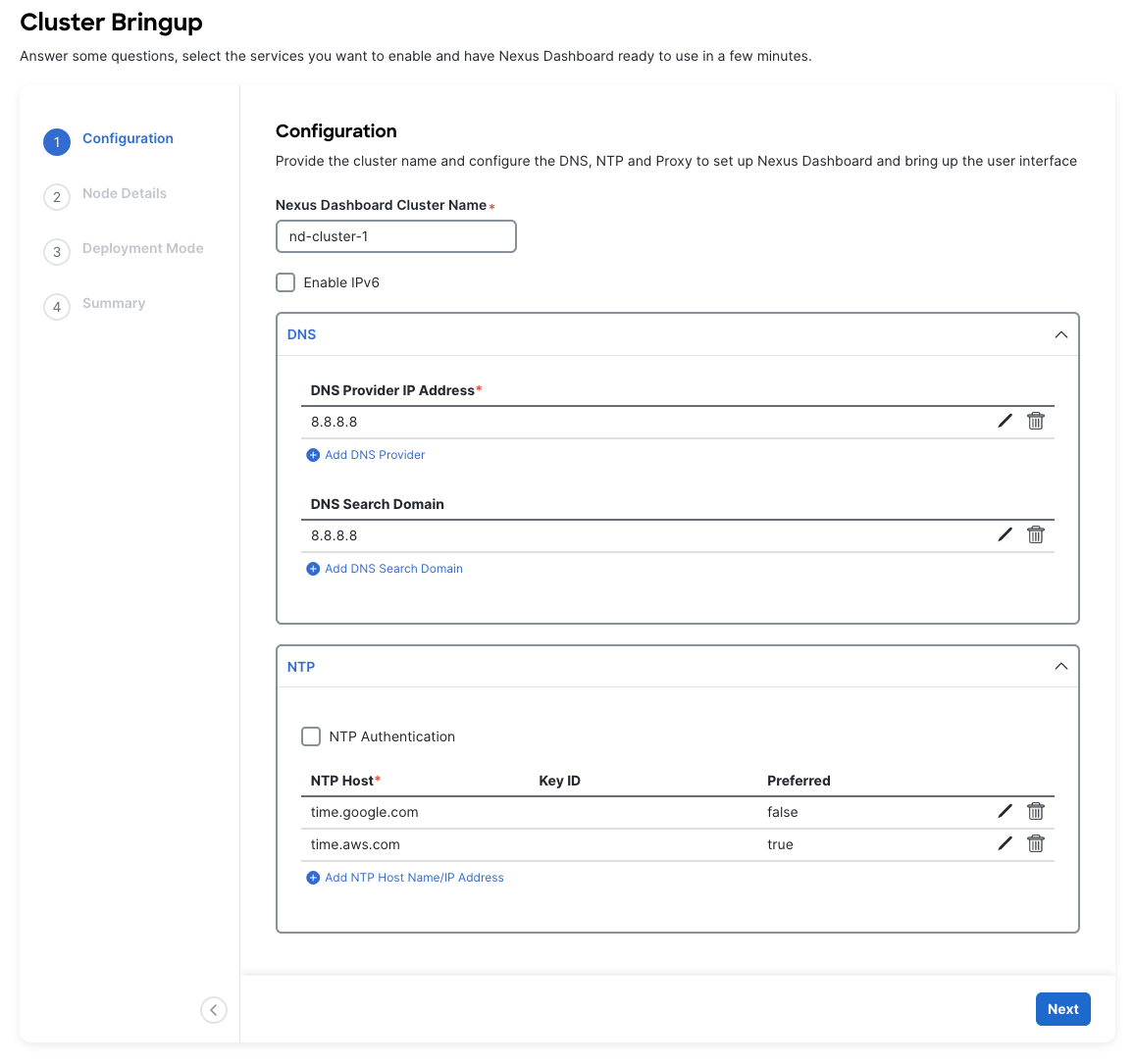Check the NTP Authentication box

tap(311, 736)
